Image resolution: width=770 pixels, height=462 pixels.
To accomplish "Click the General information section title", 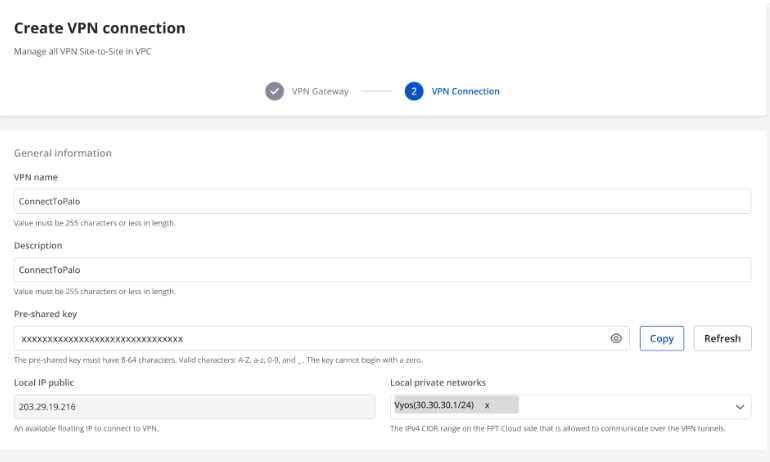I will pos(63,153).
